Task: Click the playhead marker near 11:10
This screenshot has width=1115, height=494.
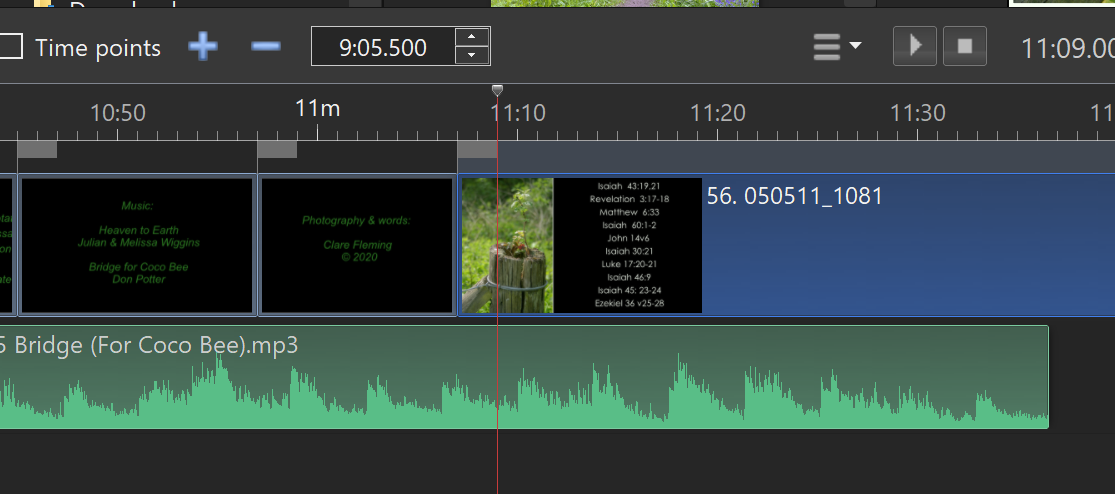Action: [497, 92]
